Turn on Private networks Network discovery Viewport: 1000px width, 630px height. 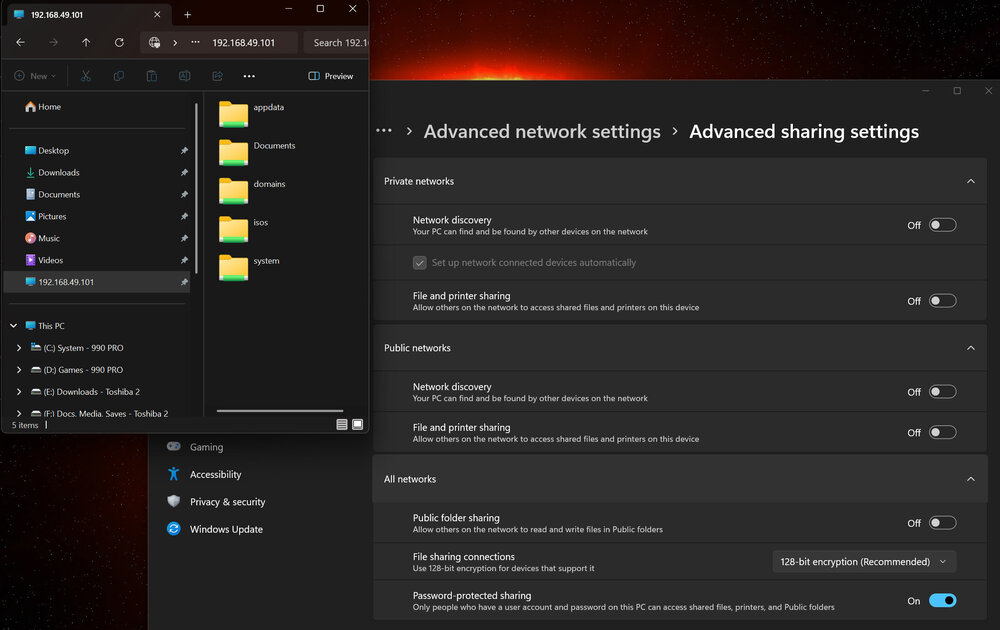943,225
